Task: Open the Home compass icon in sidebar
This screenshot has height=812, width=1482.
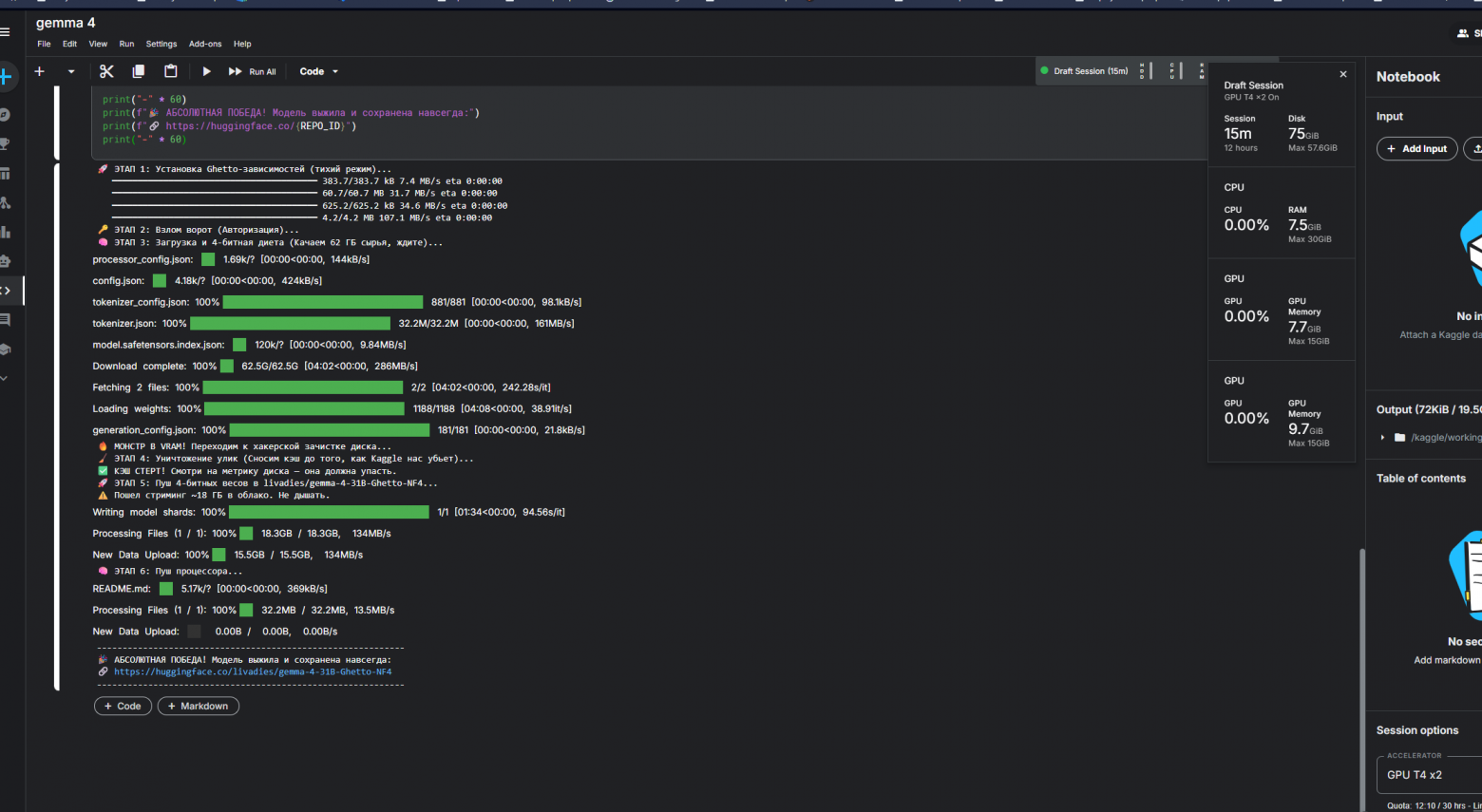Action: pos(5,115)
